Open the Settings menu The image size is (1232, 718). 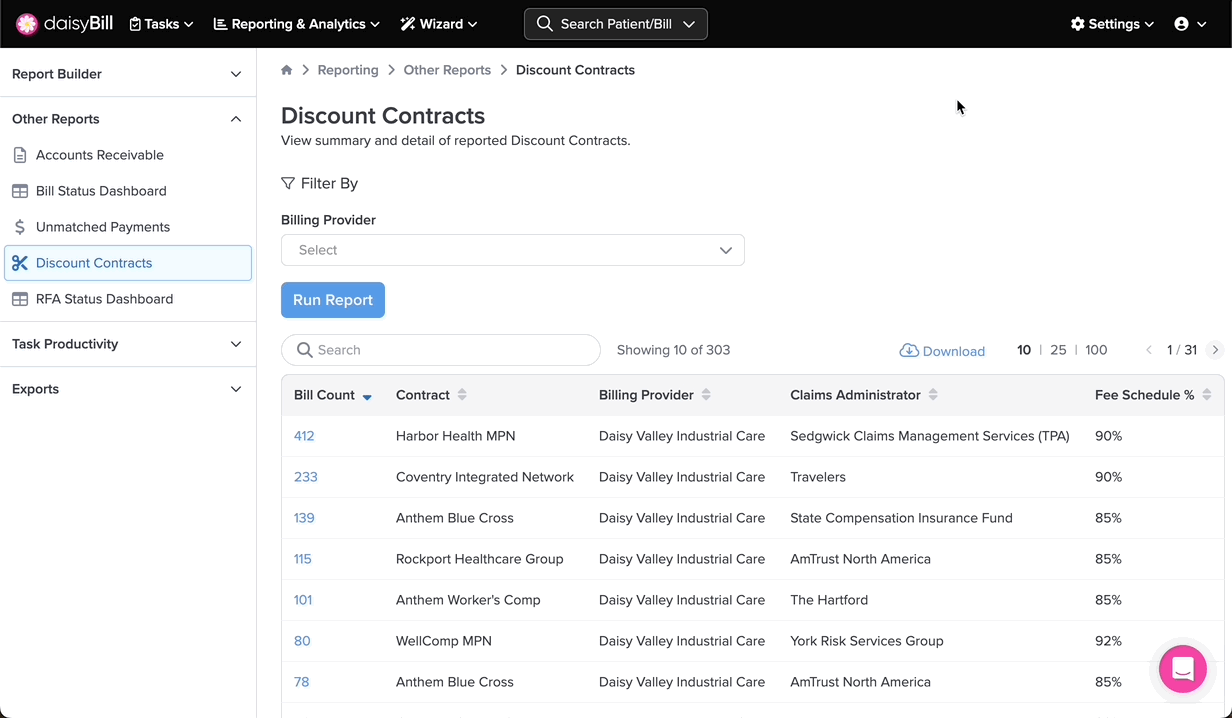coord(1112,24)
